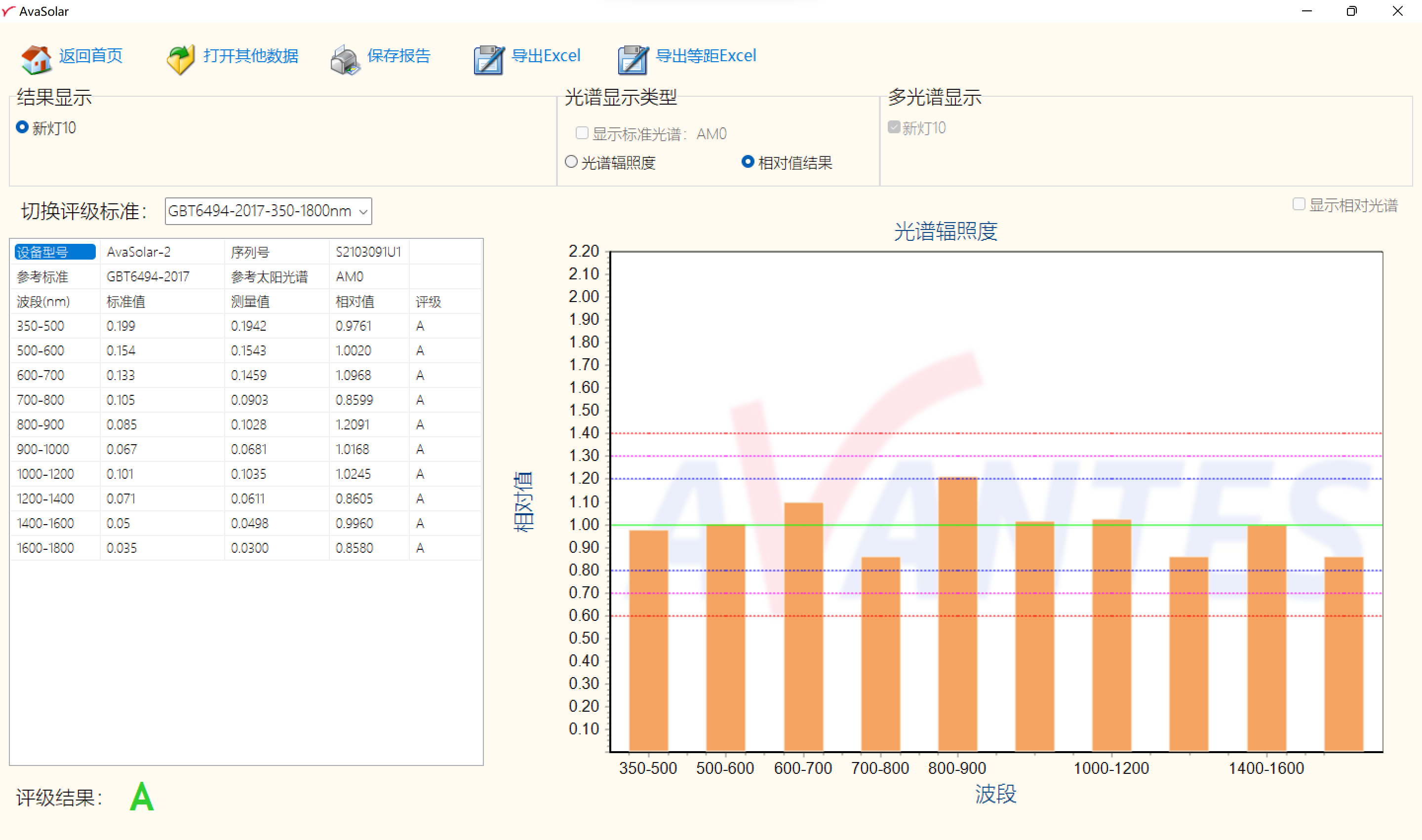Click the shield icon for 打开其他数据
Screen dimensions: 1422x840
(x=181, y=59)
